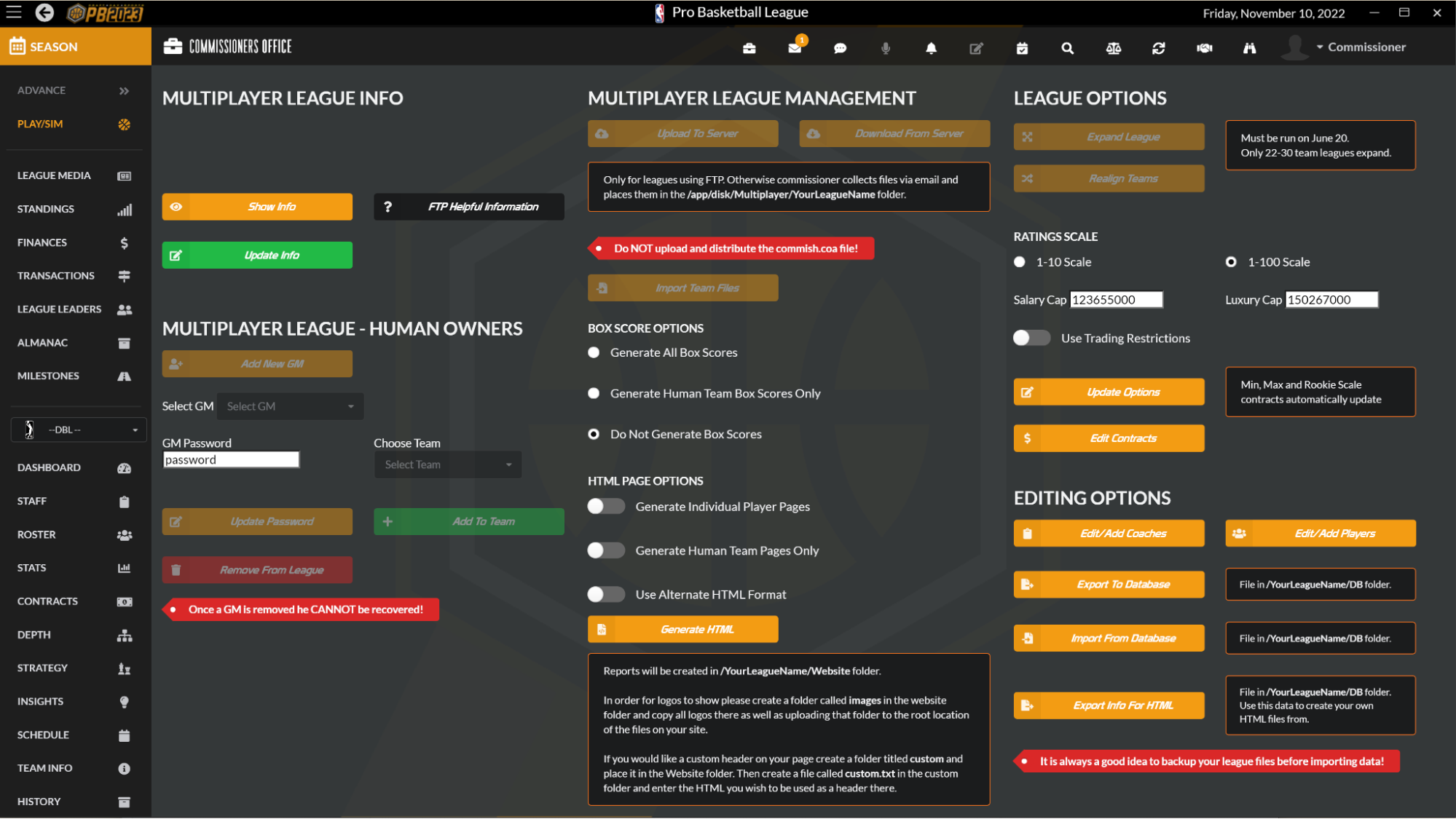Open the handshake icon

(x=1205, y=48)
